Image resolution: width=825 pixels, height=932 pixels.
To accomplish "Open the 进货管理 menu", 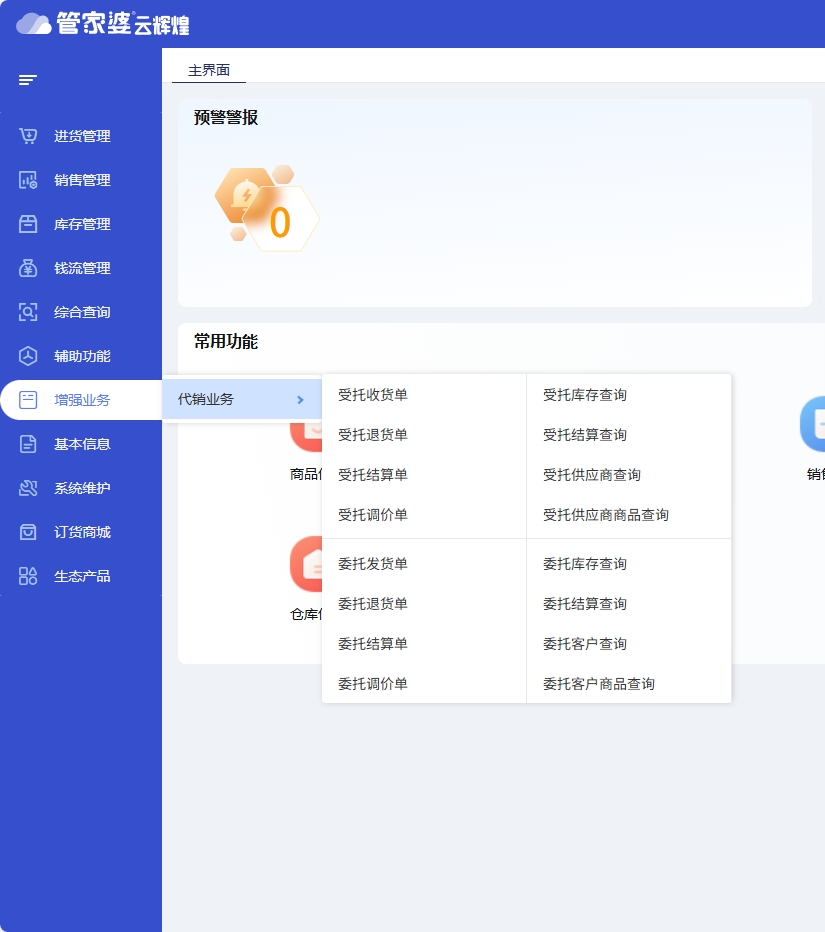I will pos(81,136).
